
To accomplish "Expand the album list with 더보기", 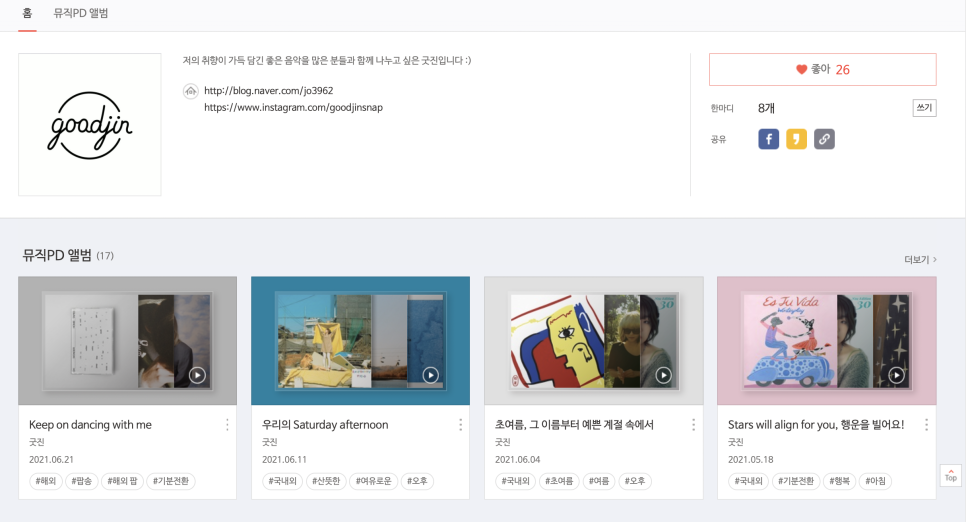I will coord(920,259).
